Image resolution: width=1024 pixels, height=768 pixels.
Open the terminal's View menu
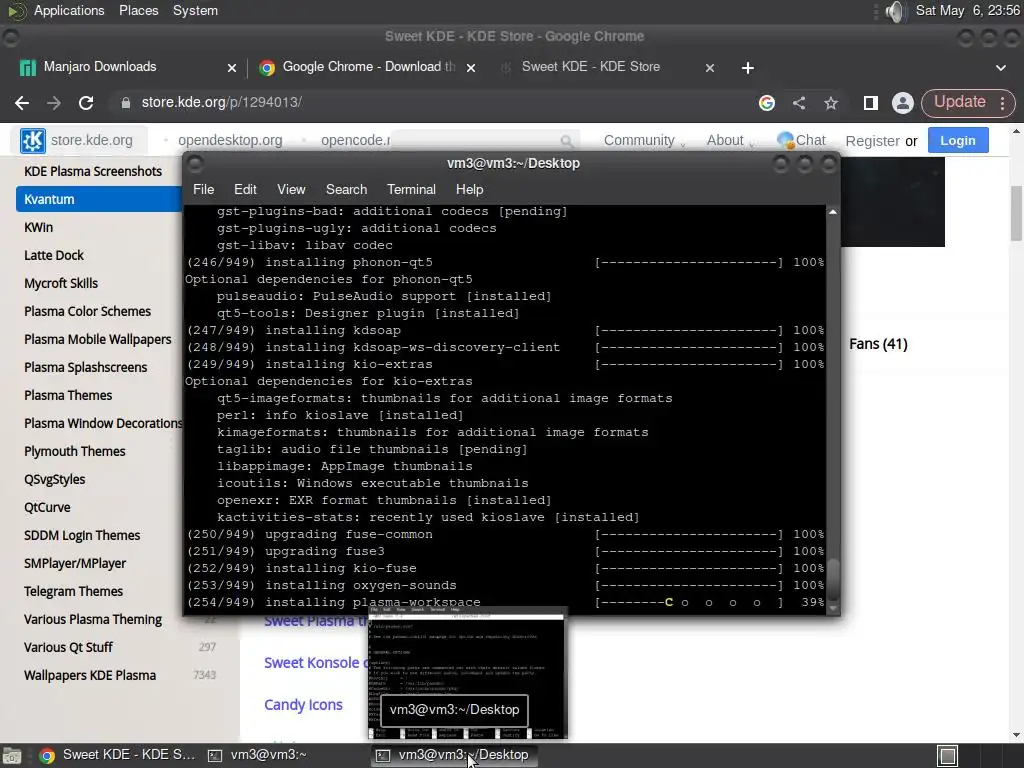[291, 189]
